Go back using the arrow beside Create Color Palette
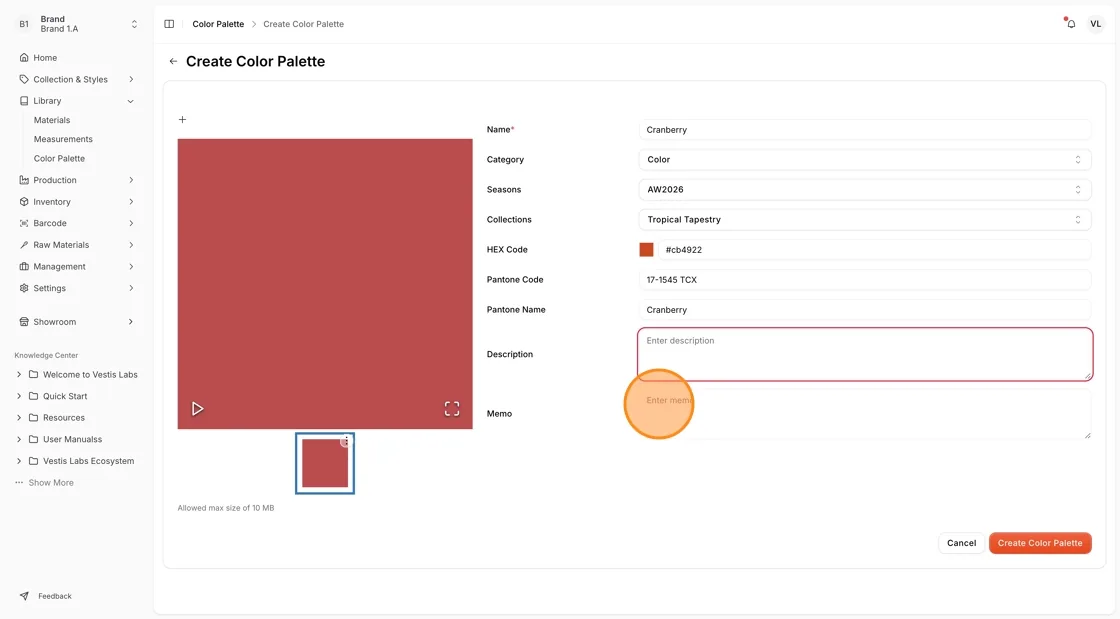 [x=173, y=61]
